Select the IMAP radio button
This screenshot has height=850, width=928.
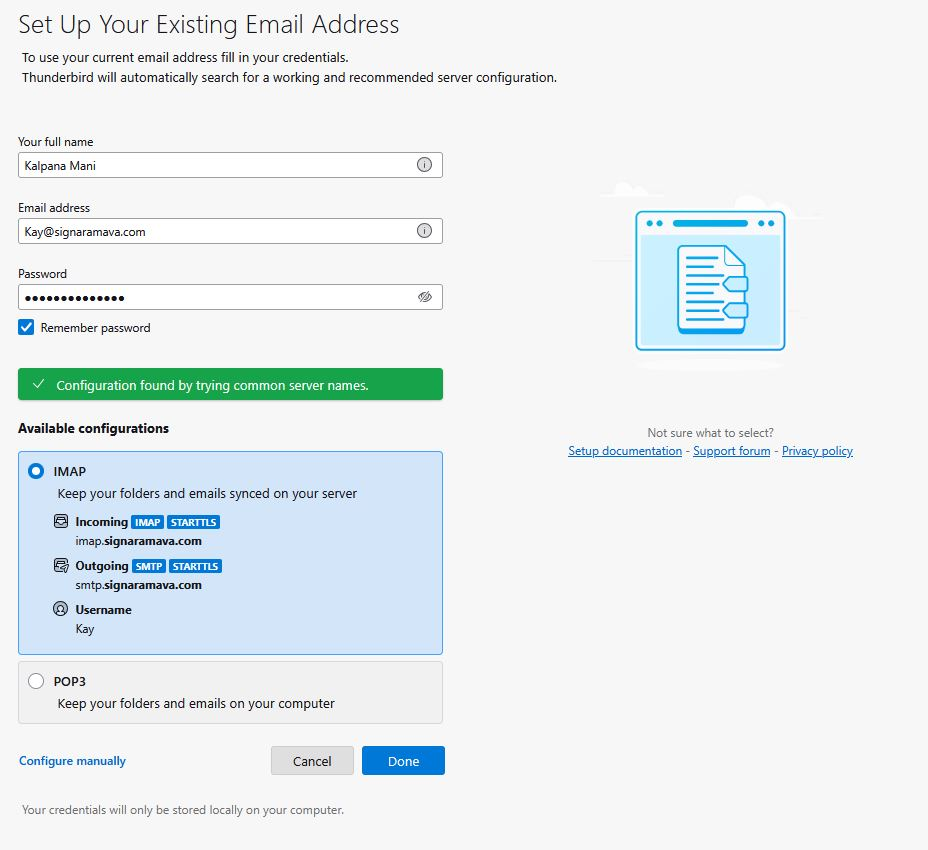(37, 471)
